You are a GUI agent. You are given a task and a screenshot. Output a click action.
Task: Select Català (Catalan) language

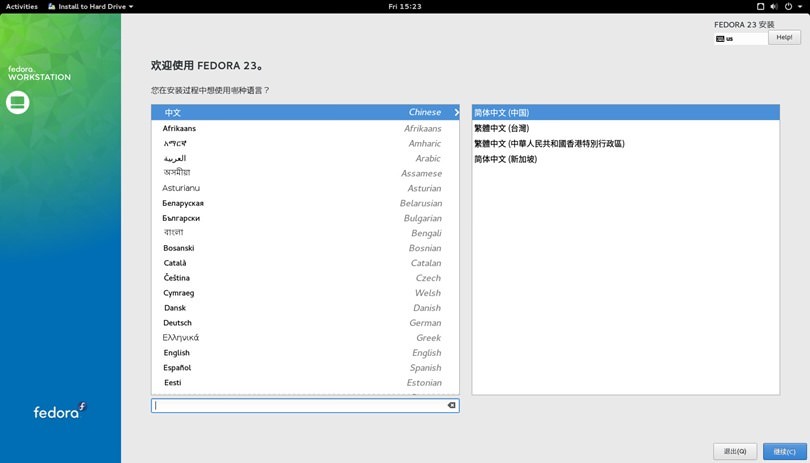tap(305, 263)
